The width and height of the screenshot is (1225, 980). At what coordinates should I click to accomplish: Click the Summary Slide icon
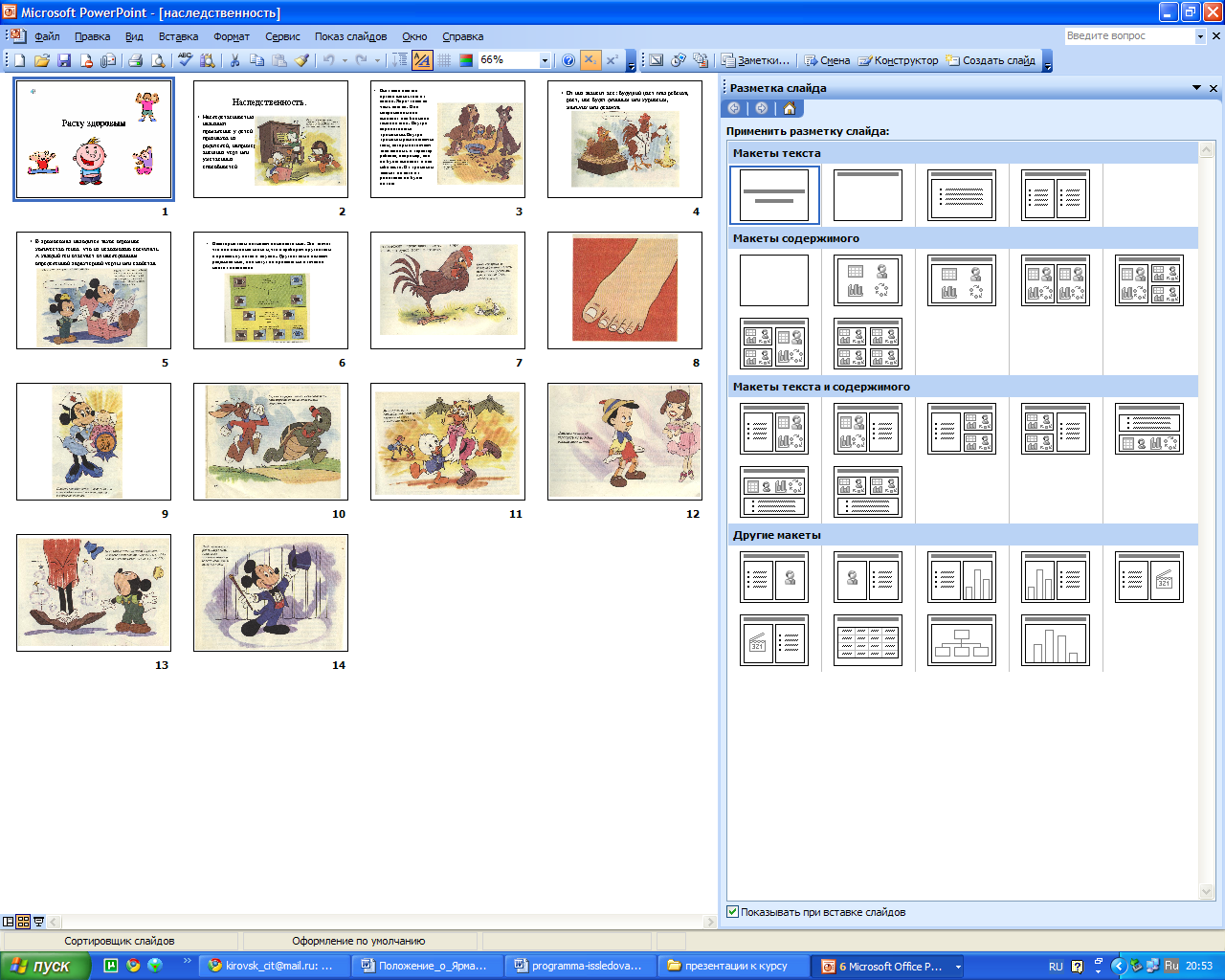701,60
